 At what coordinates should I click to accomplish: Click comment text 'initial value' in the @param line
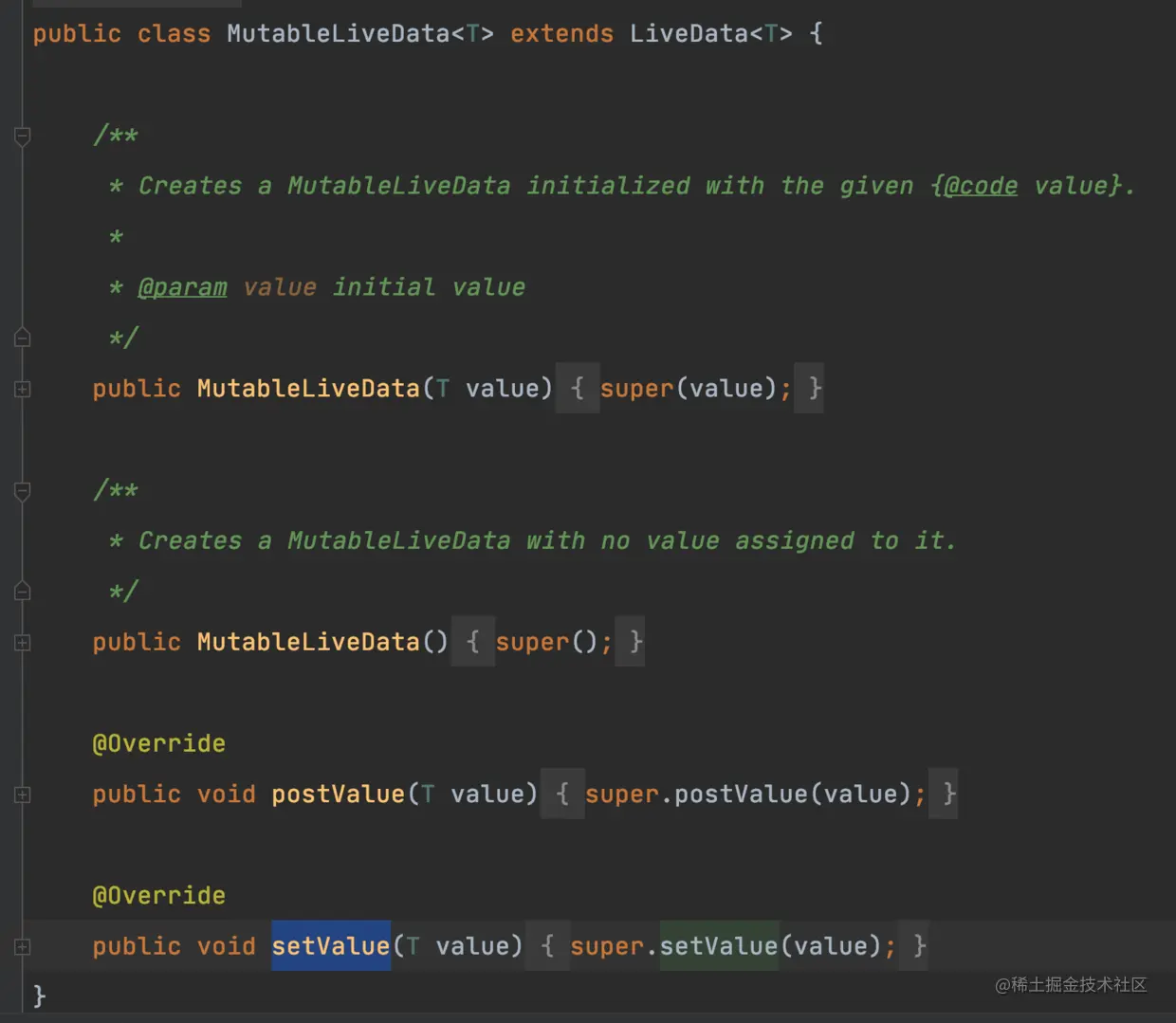(x=429, y=286)
